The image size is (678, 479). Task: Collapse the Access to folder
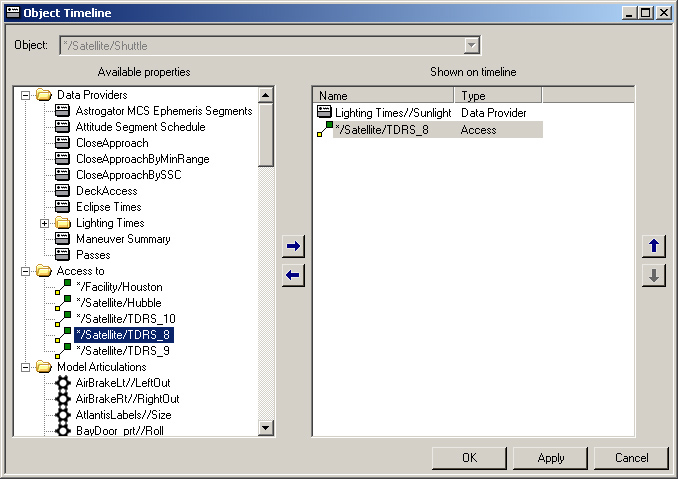25,271
